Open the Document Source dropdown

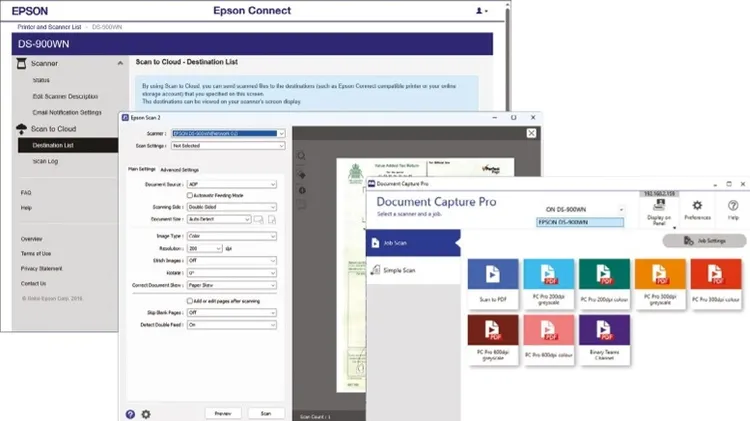coord(231,185)
